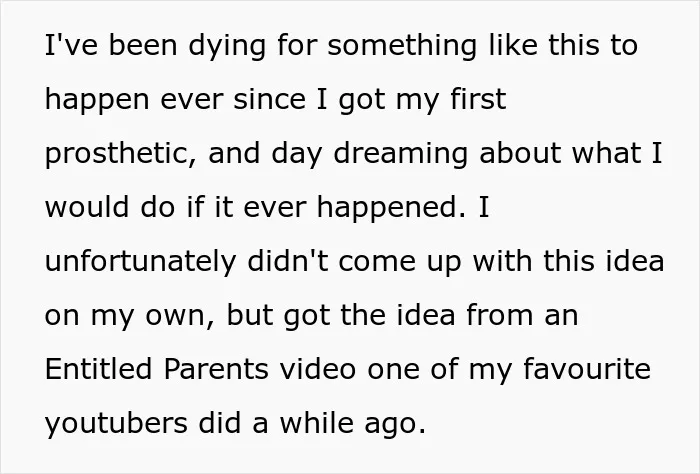This screenshot has width=700, height=474.
Task: Click the word "didn't"
Action: click(x=288, y=261)
